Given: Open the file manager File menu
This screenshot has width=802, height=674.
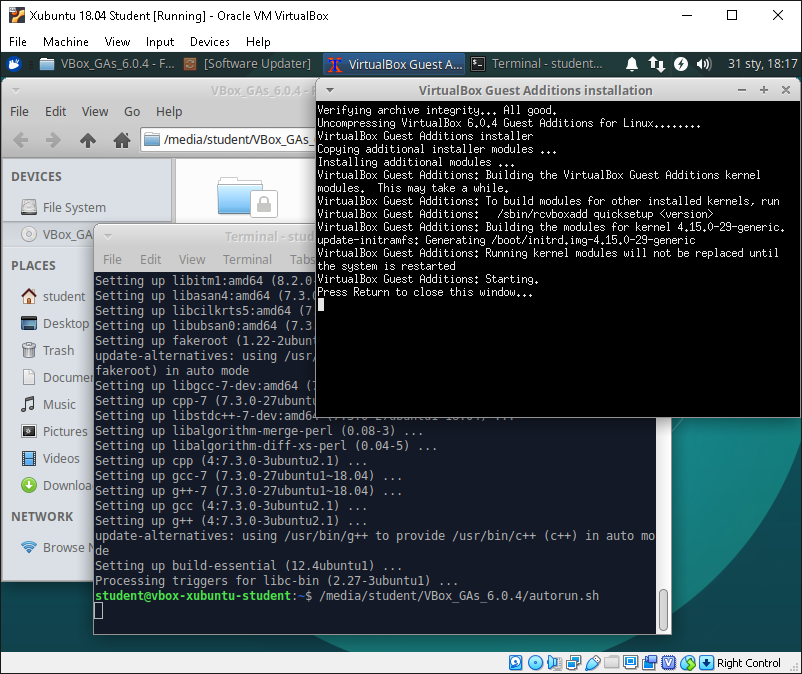Looking at the screenshot, I should point(19,111).
